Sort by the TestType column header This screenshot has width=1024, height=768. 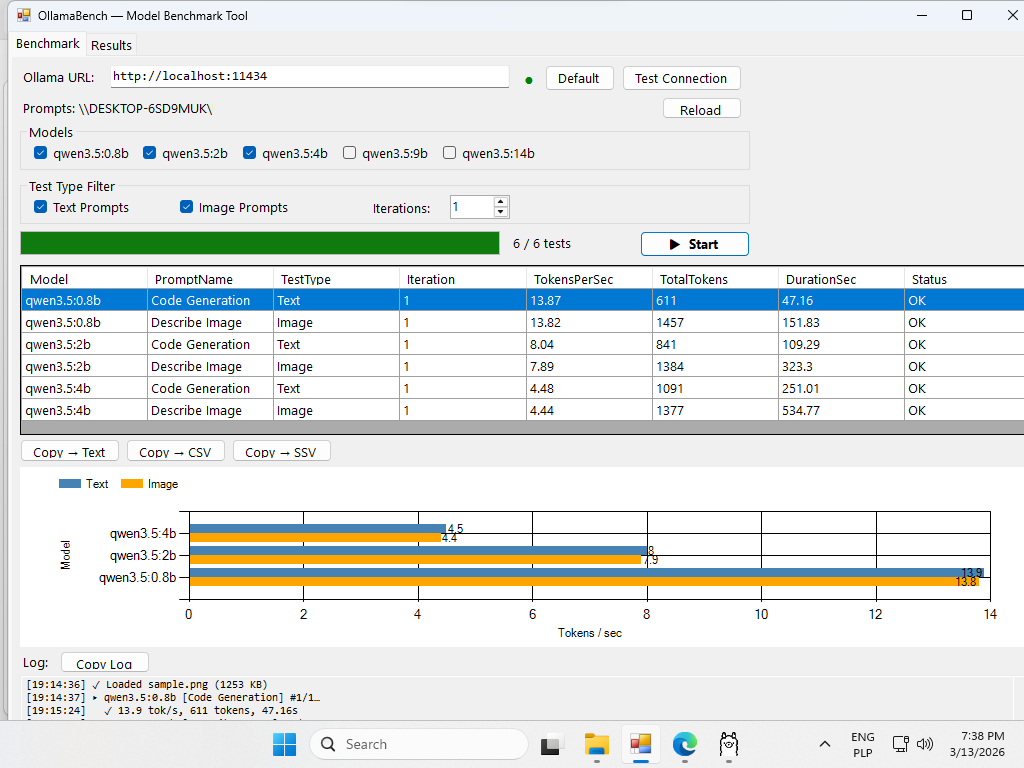336,279
